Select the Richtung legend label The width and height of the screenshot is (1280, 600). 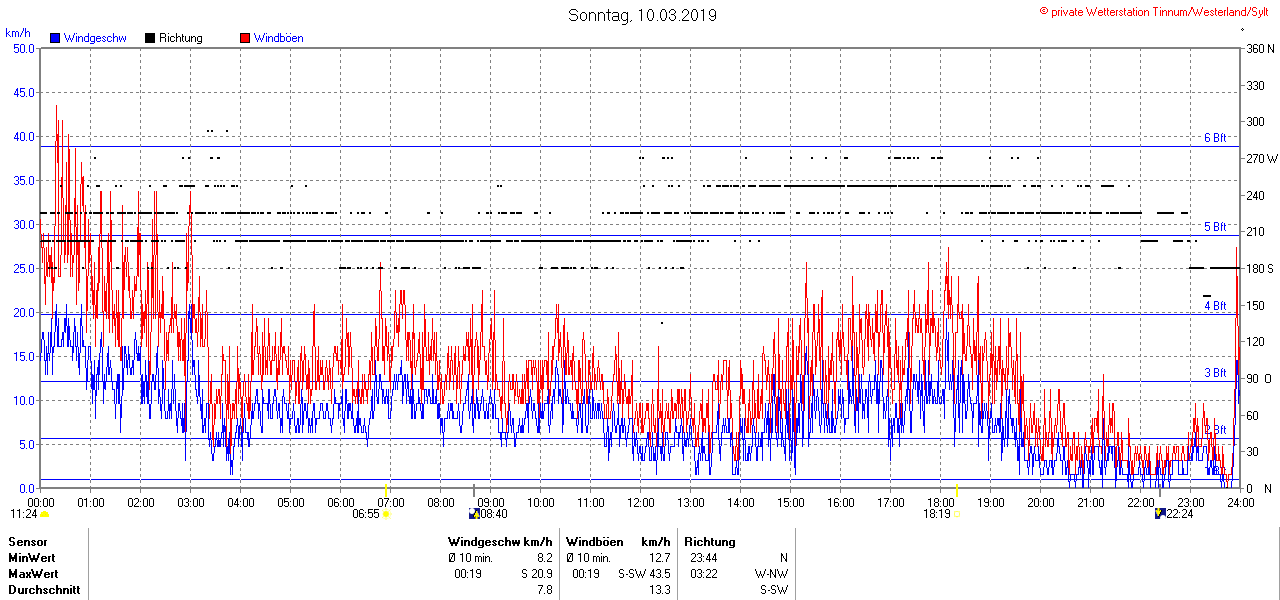[180, 38]
